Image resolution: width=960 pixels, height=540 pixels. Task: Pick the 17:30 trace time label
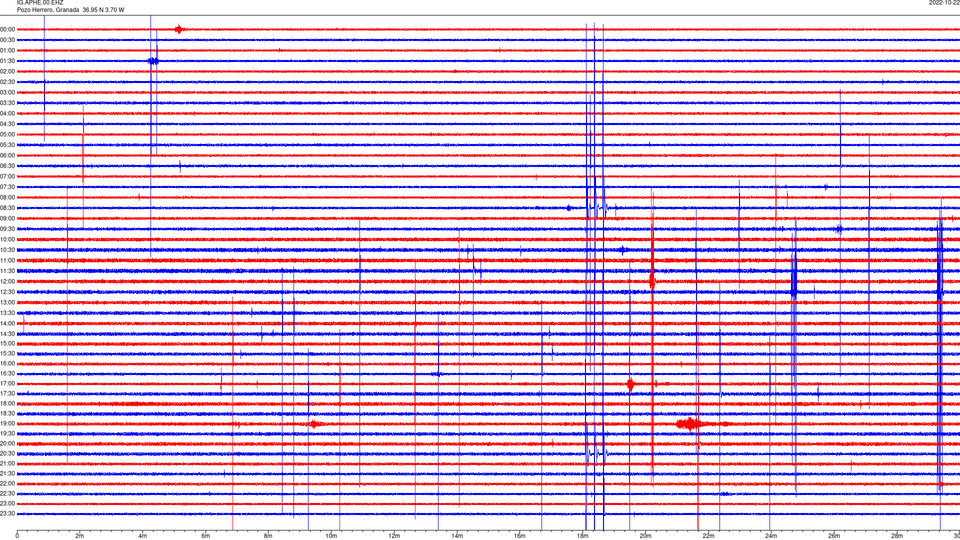8,394
